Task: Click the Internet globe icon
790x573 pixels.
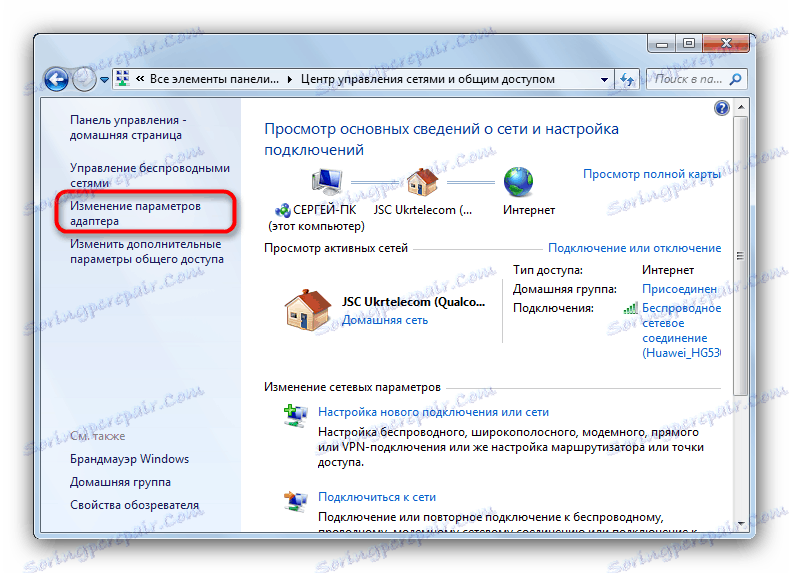Action: tap(518, 182)
